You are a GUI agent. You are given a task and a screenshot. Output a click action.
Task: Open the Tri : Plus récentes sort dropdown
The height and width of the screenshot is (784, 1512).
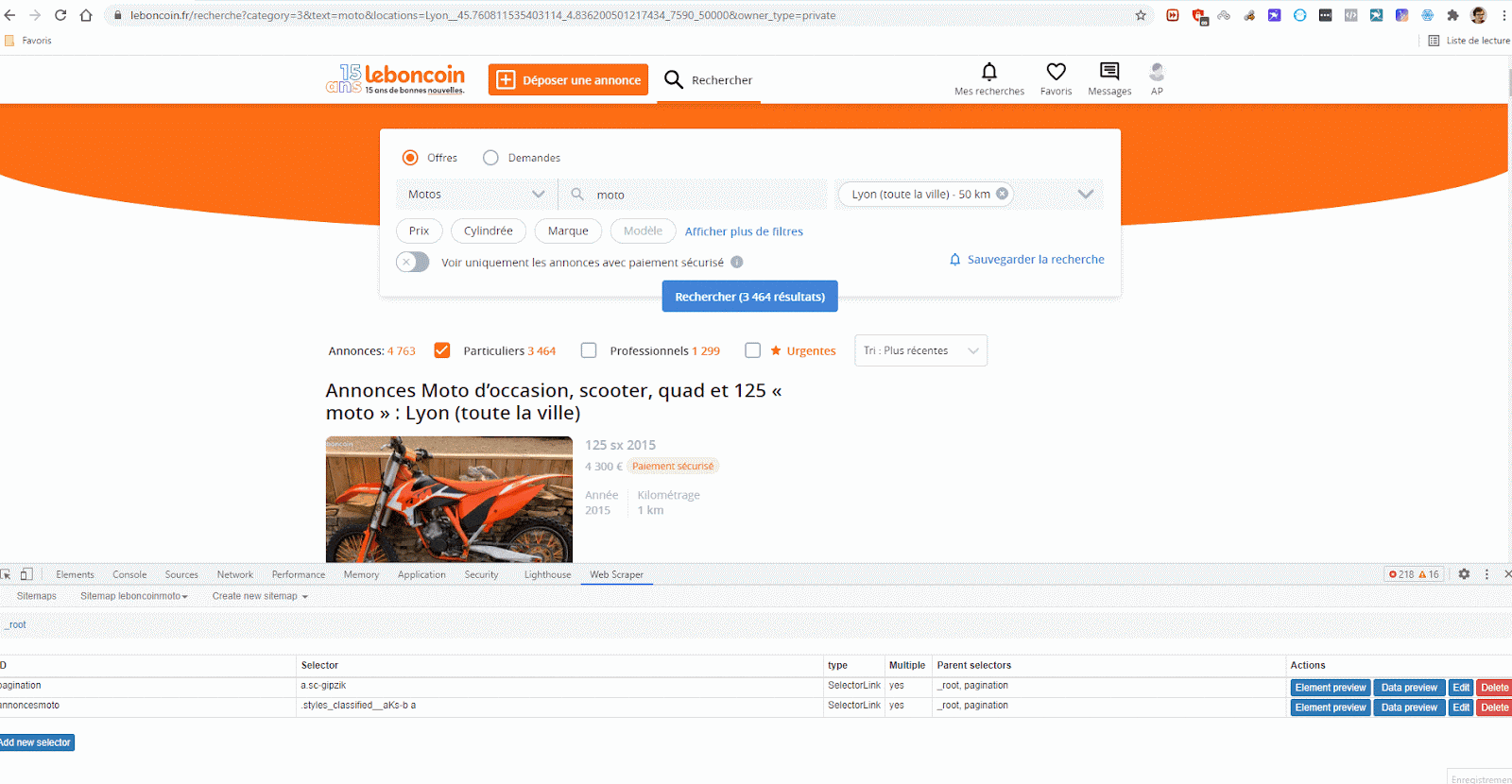[x=920, y=350]
